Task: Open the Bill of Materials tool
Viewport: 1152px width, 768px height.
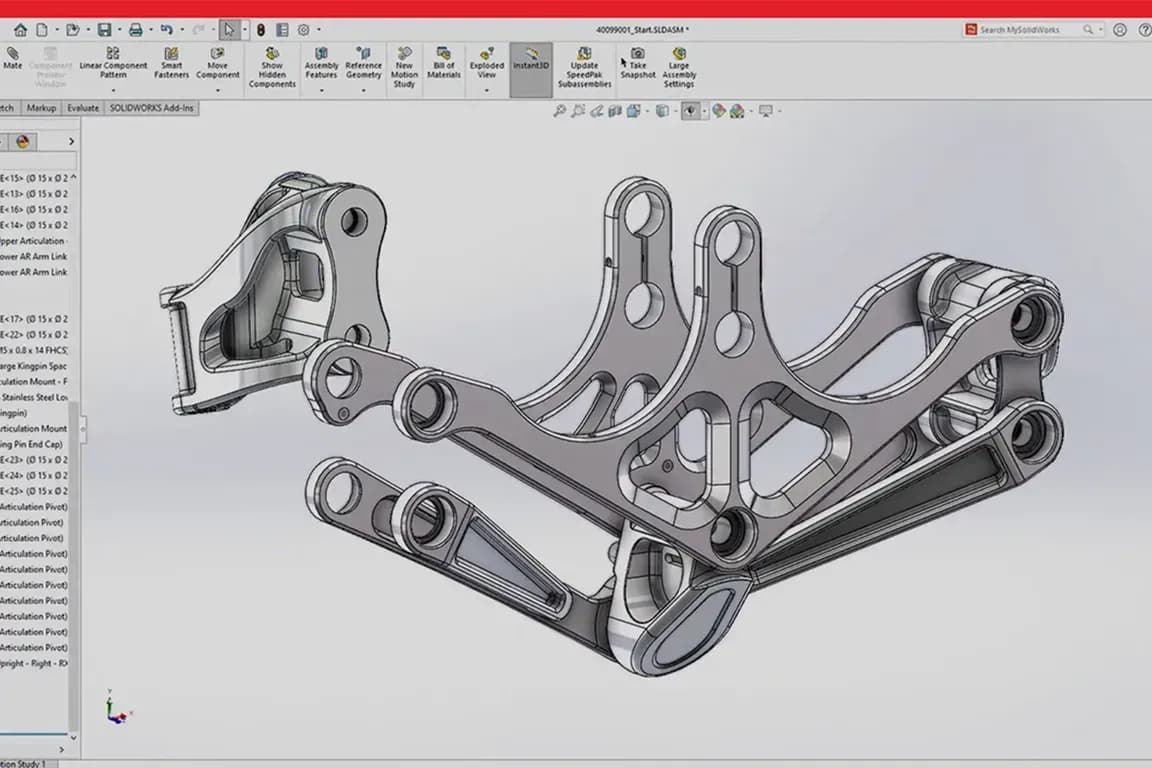Action: point(444,63)
